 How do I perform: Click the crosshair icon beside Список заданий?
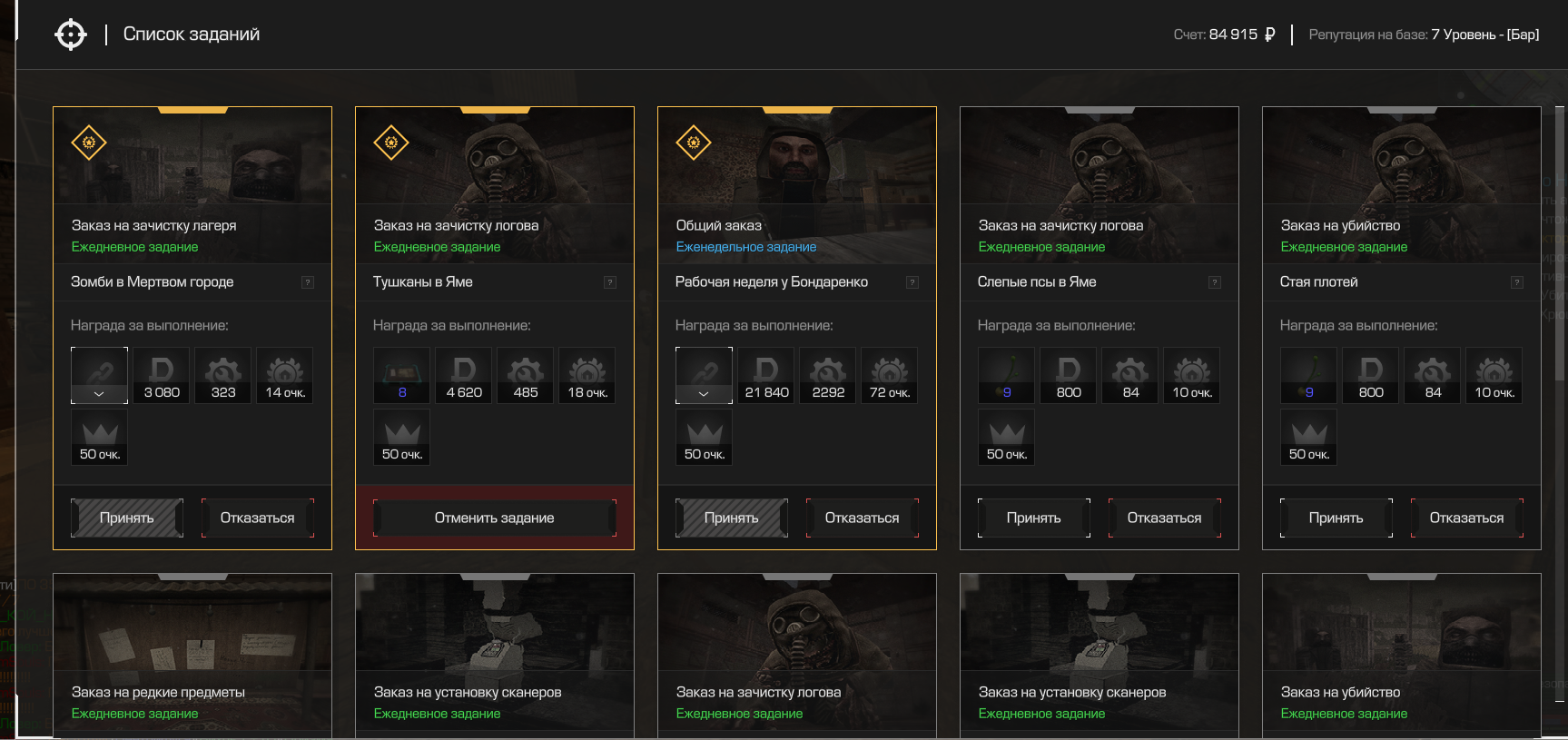pyautogui.click(x=70, y=35)
